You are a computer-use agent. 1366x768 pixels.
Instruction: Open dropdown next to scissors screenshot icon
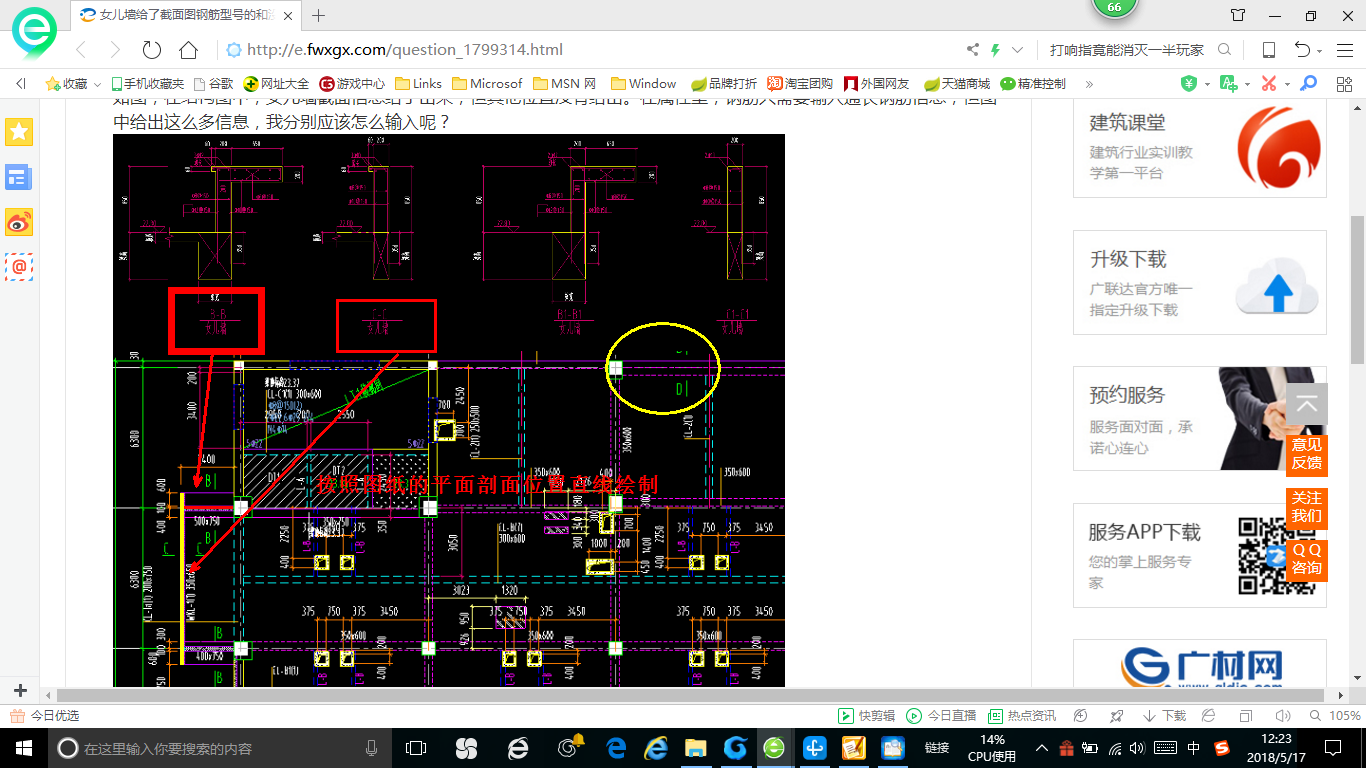pyautogui.click(x=1287, y=85)
